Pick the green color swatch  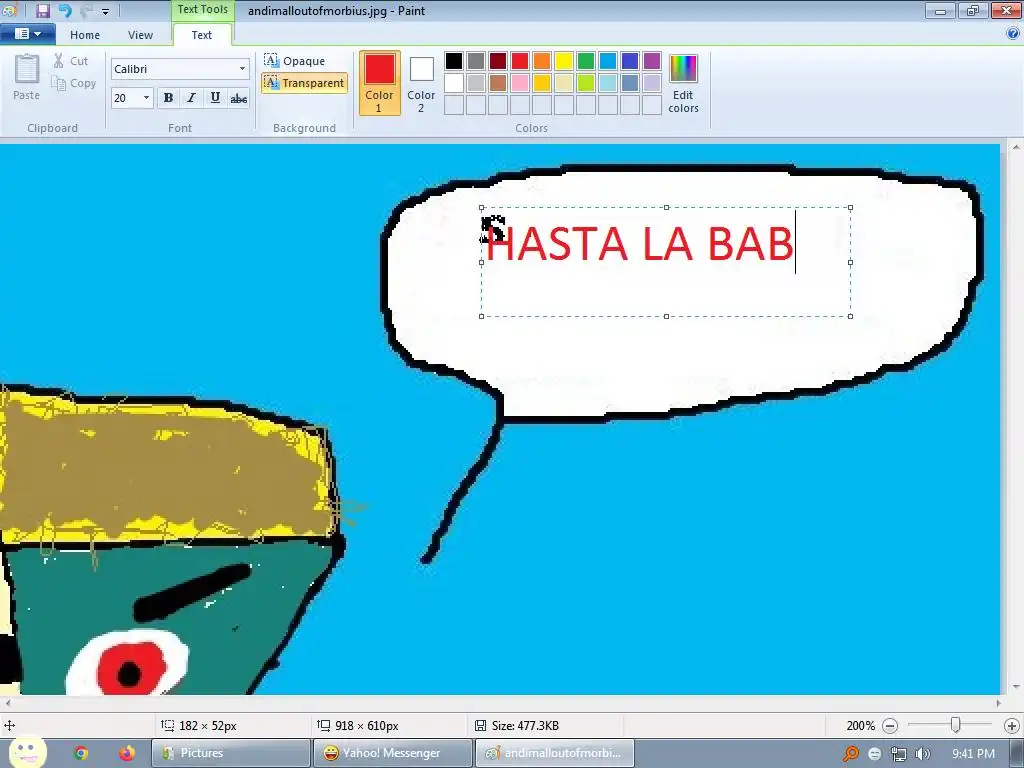tap(586, 61)
